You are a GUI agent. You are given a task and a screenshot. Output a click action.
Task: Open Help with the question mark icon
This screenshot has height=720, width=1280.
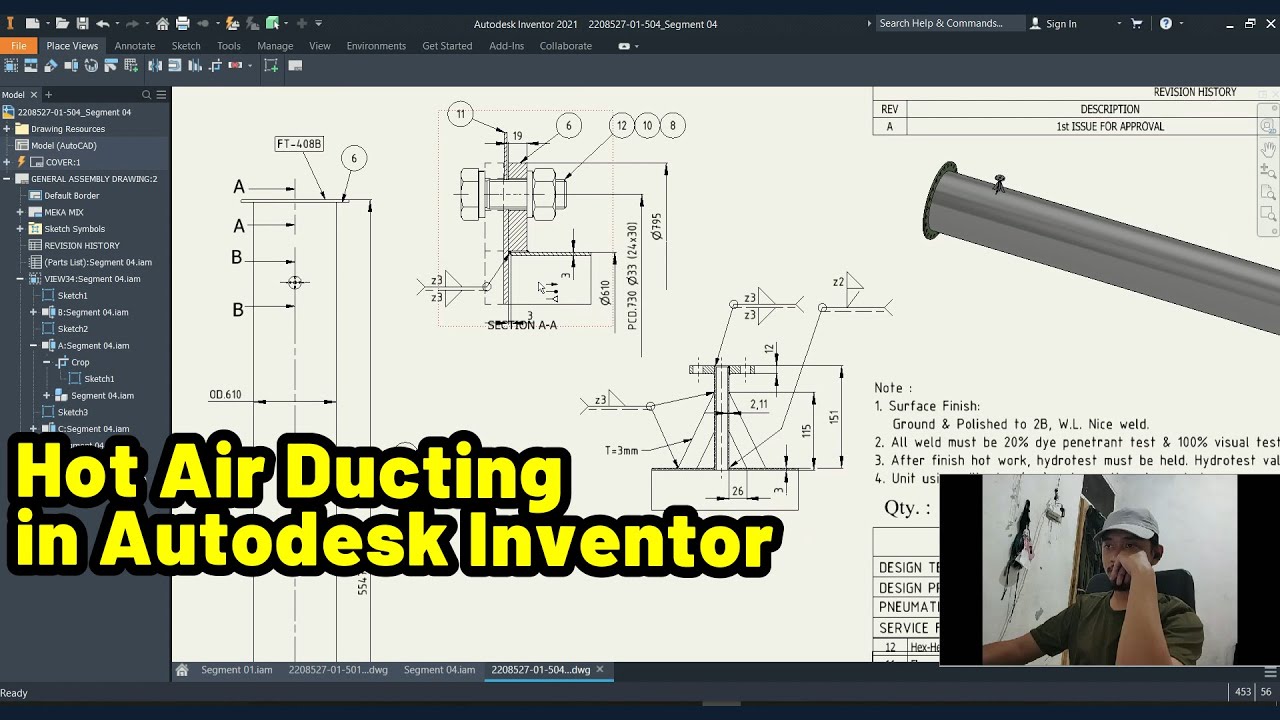[x=1166, y=23]
